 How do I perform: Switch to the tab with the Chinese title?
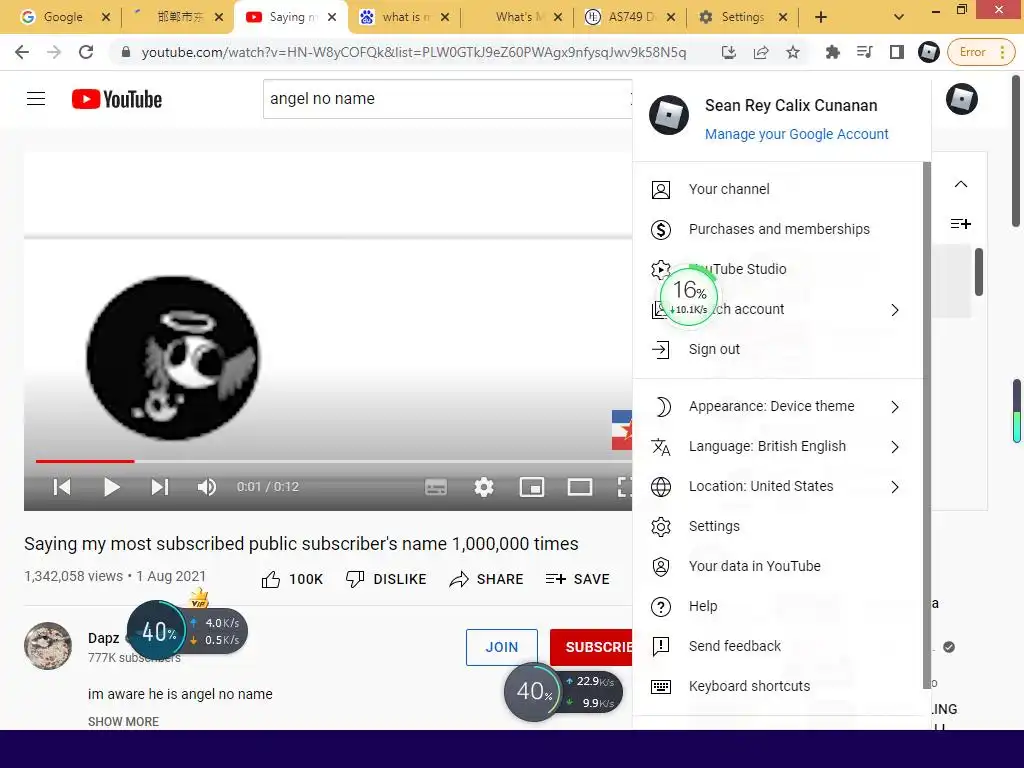point(180,17)
